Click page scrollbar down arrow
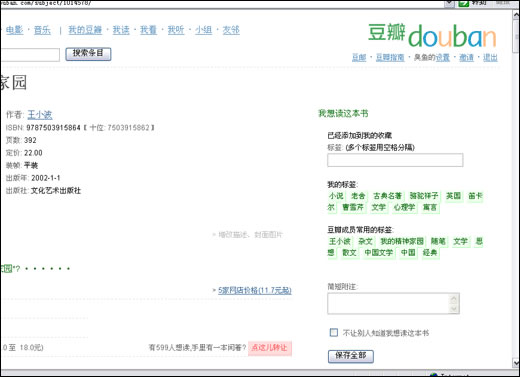This screenshot has width=520, height=377. pos(516,363)
